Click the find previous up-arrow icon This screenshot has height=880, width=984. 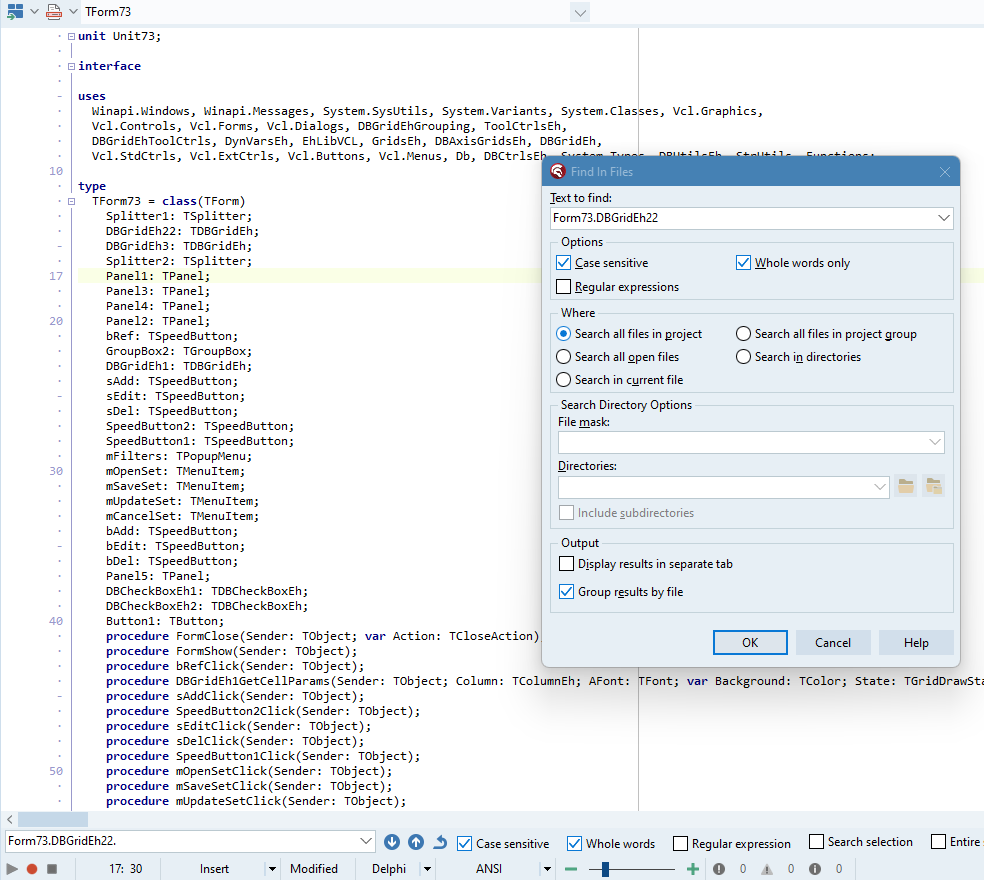(416, 843)
